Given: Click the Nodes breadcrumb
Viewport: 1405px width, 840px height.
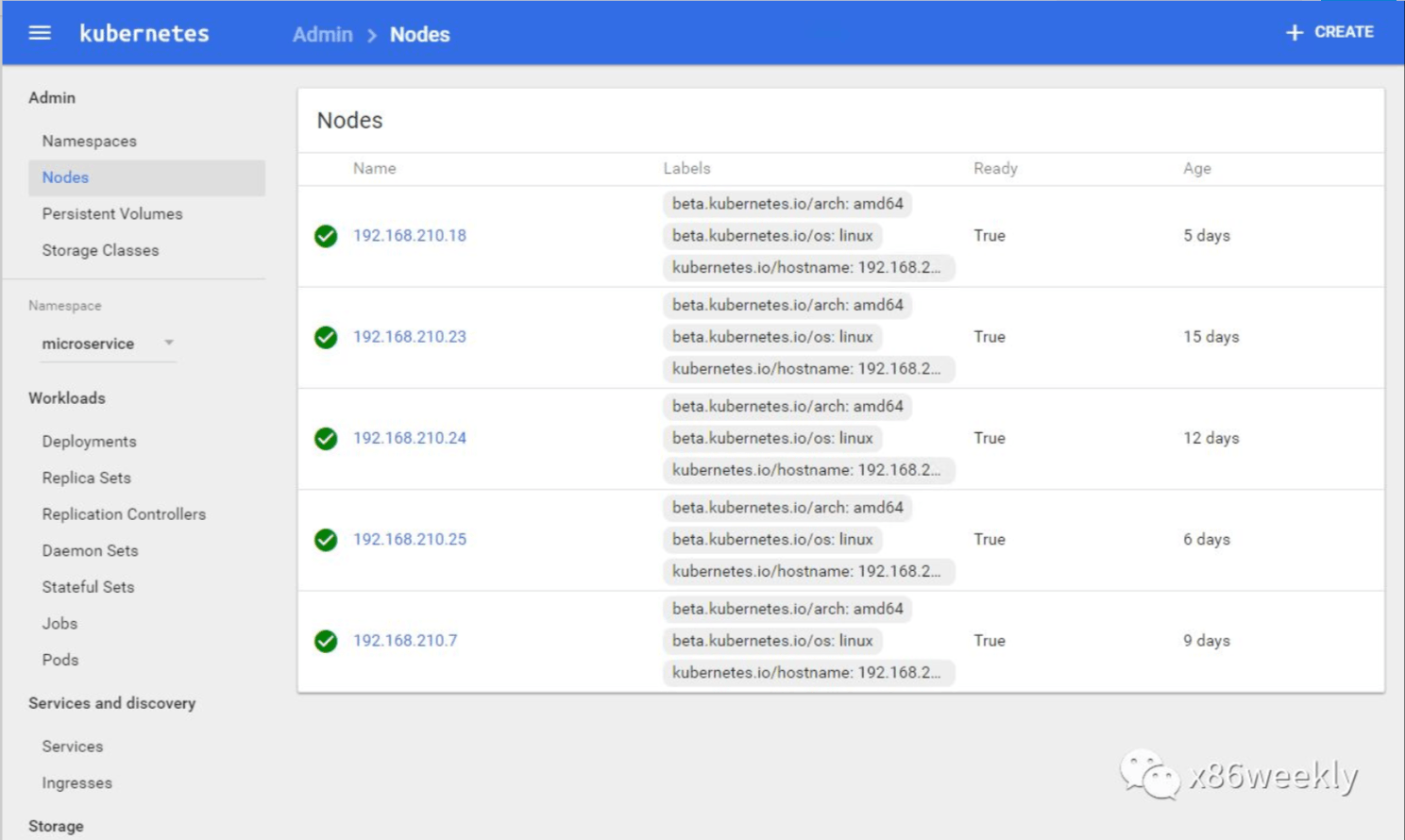Looking at the screenshot, I should point(420,35).
